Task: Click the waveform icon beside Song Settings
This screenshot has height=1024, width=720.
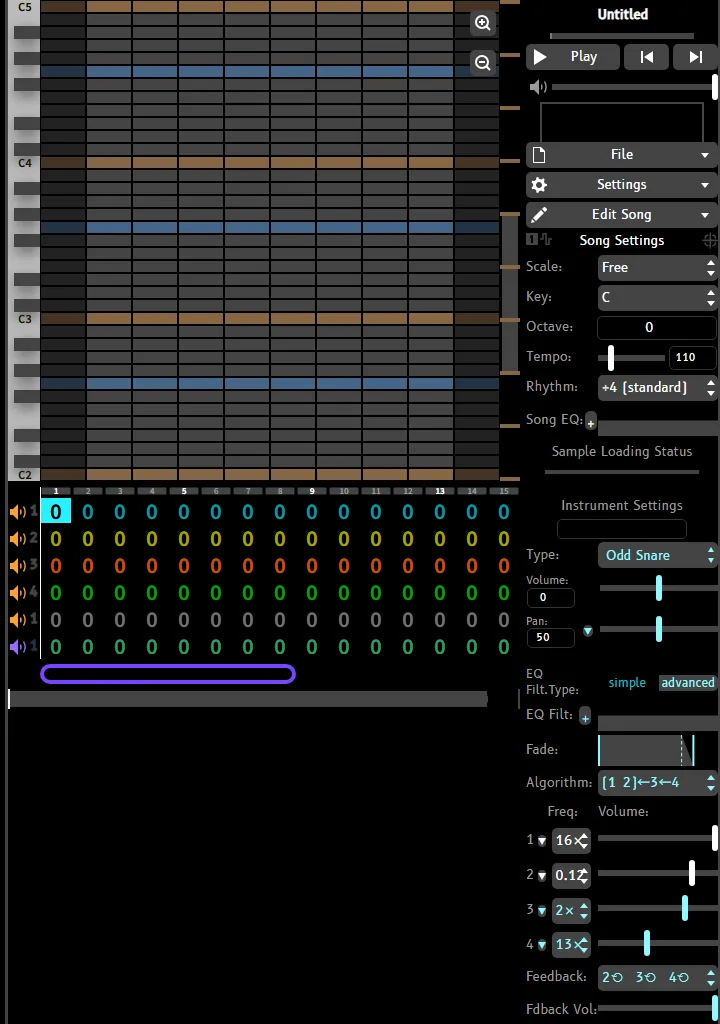Action: click(x=547, y=240)
